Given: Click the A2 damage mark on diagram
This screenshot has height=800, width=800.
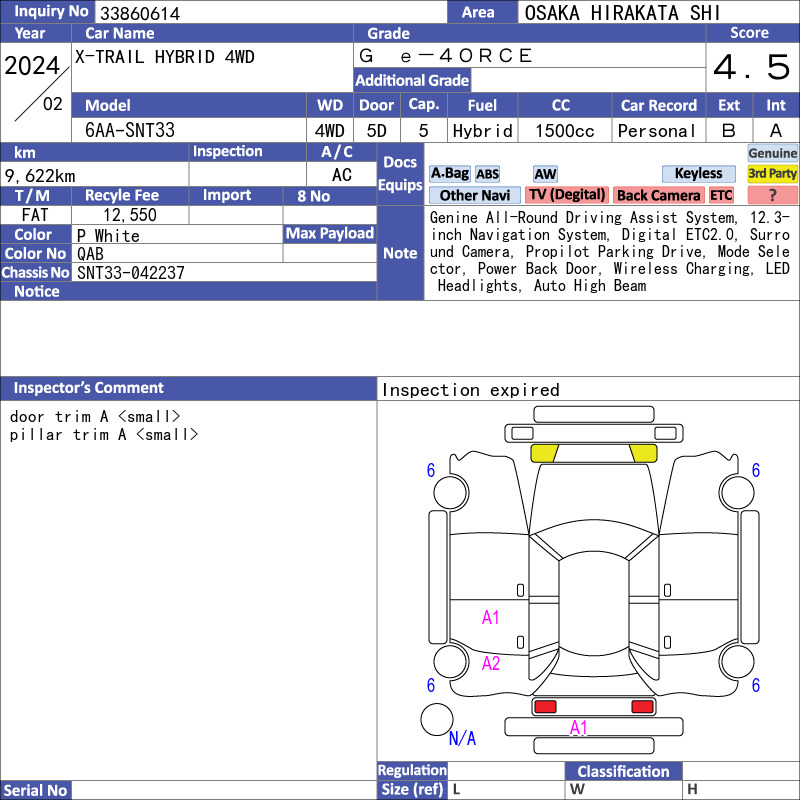Looking at the screenshot, I should pyautogui.click(x=491, y=664).
